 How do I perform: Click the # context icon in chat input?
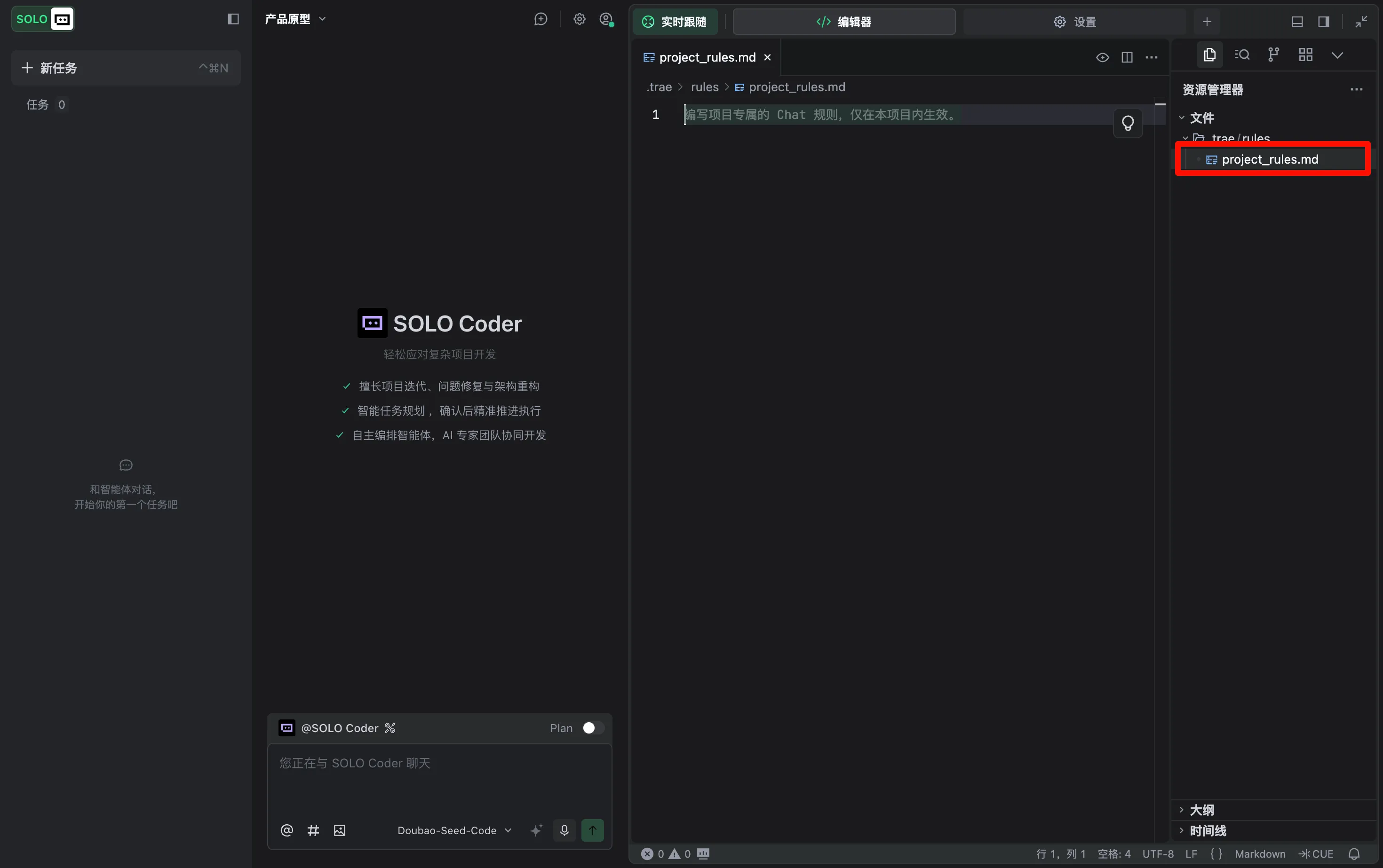point(313,830)
